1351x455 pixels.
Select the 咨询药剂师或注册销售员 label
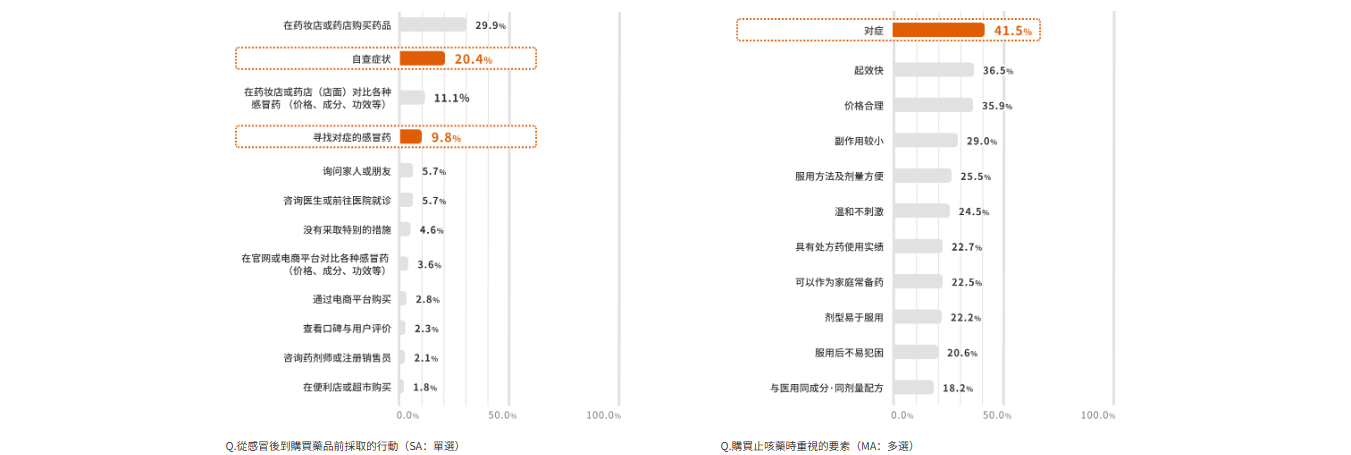tap(337, 358)
